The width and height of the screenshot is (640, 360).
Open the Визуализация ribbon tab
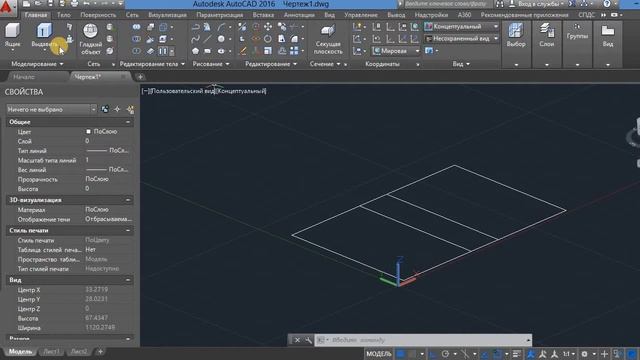167,15
